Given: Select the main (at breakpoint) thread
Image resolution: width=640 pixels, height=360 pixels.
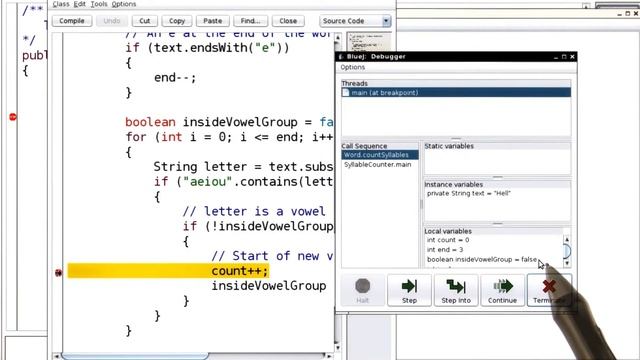Looking at the screenshot, I should [x=456, y=93].
